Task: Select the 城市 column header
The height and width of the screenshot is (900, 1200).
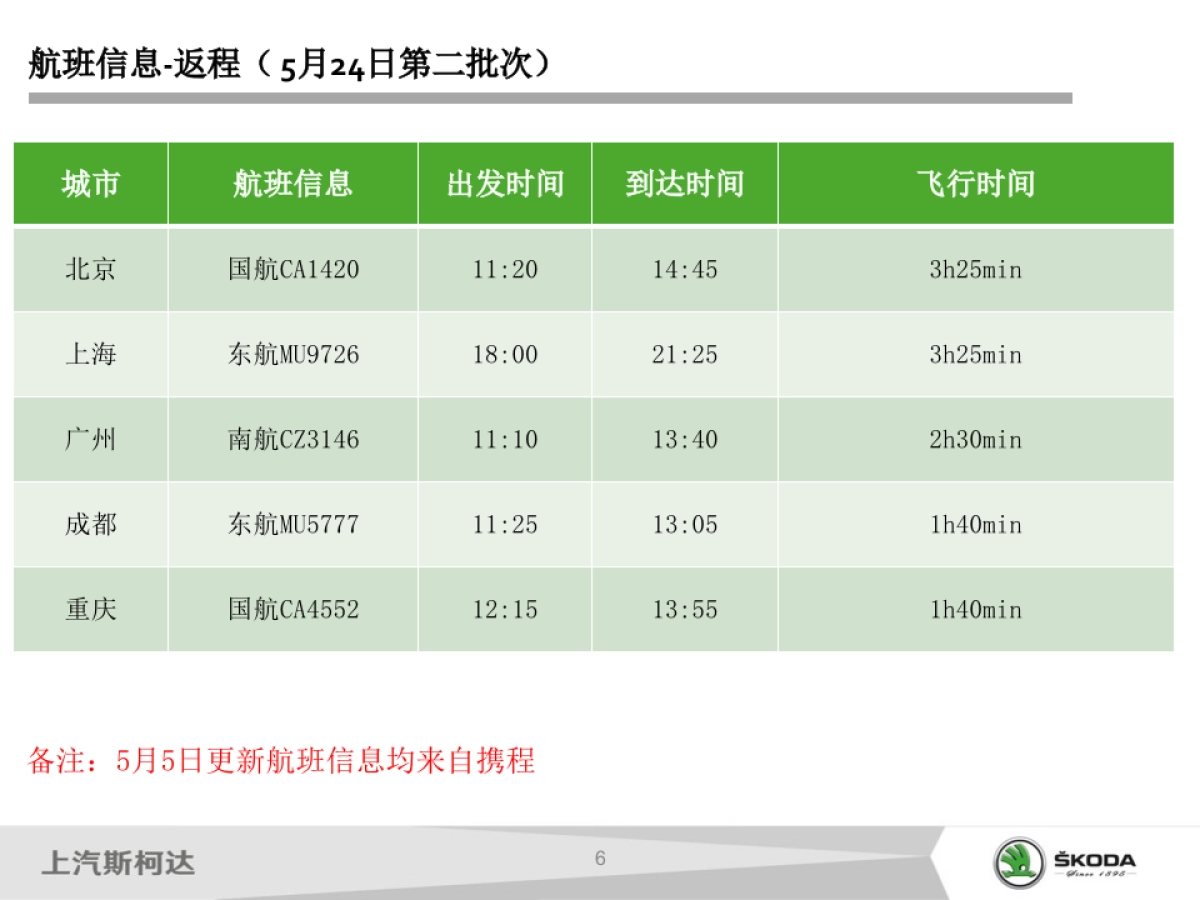Action: point(89,183)
